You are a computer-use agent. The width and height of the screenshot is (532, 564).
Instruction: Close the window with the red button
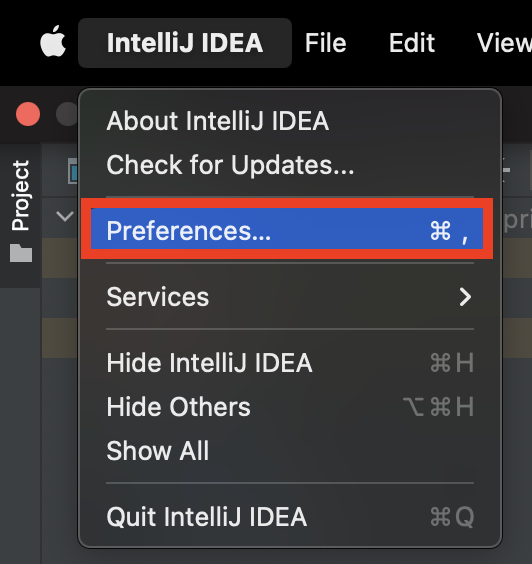tap(28, 114)
